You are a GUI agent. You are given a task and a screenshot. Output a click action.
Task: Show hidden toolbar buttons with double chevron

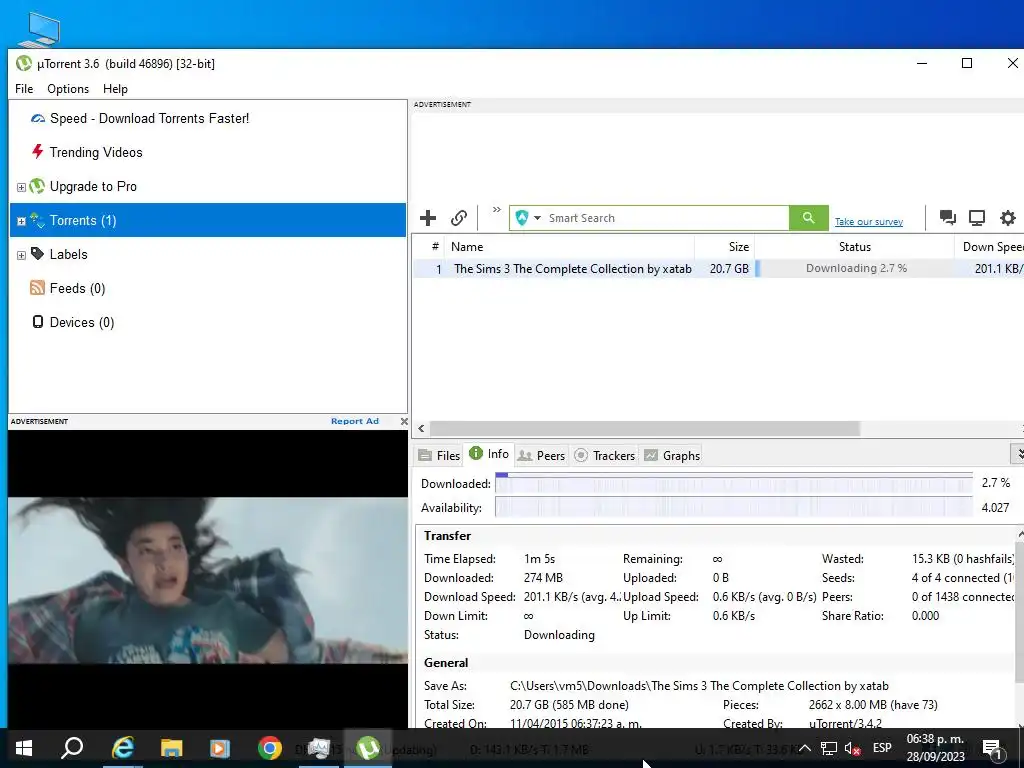point(496,210)
